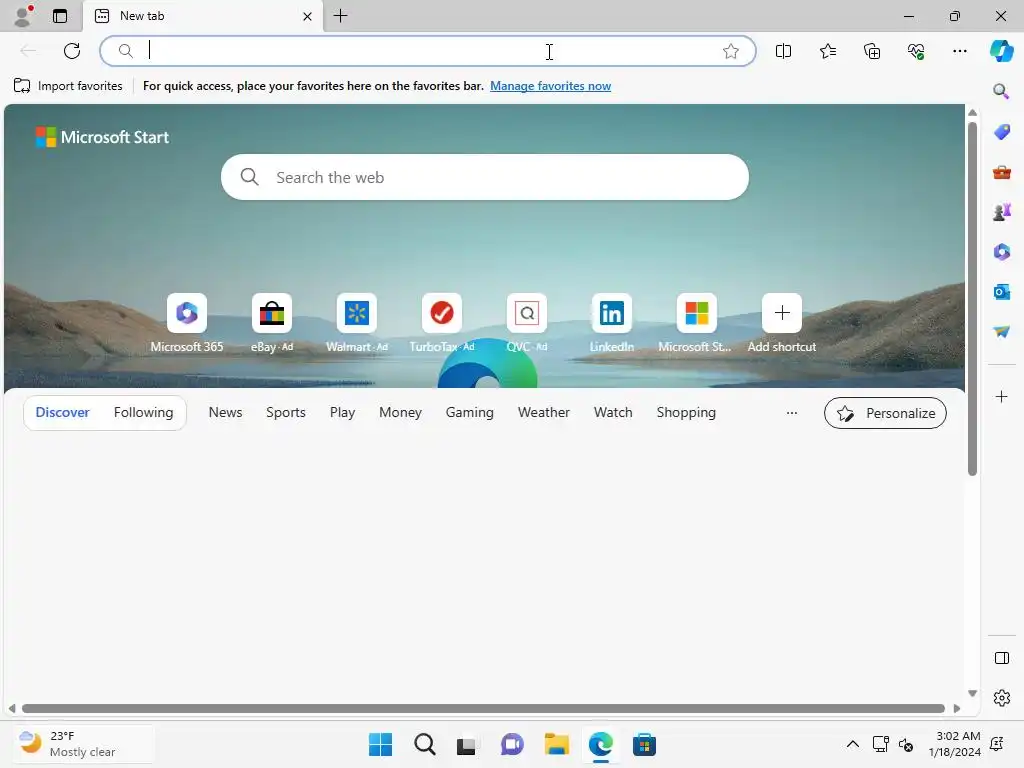
Task: Open Settings and more ellipsis menu
Action: [x=959, y=51]
